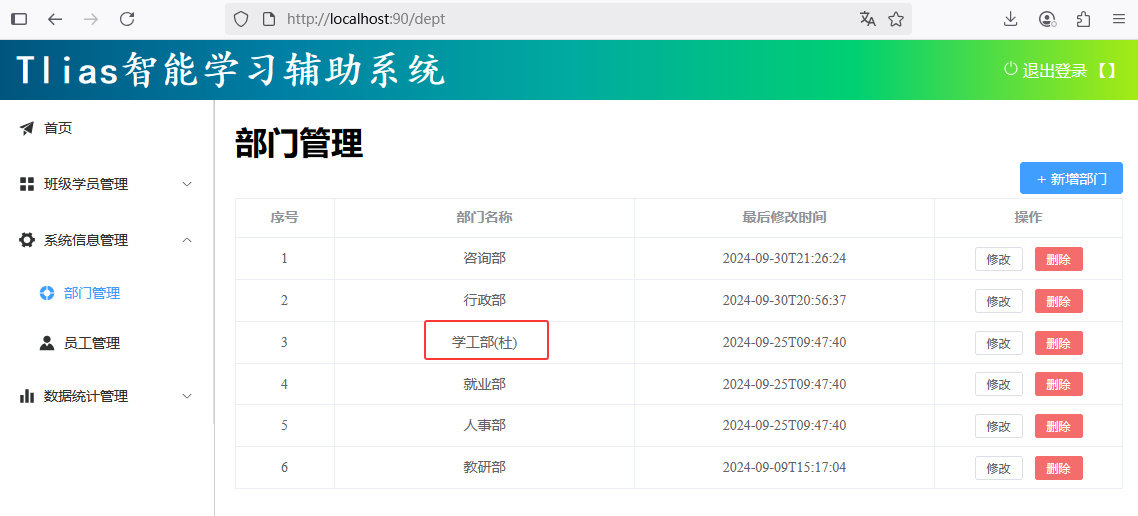Select 部门管理 sidebar item
Viewport: 1138px width, 516px height.
pos(91,293)
